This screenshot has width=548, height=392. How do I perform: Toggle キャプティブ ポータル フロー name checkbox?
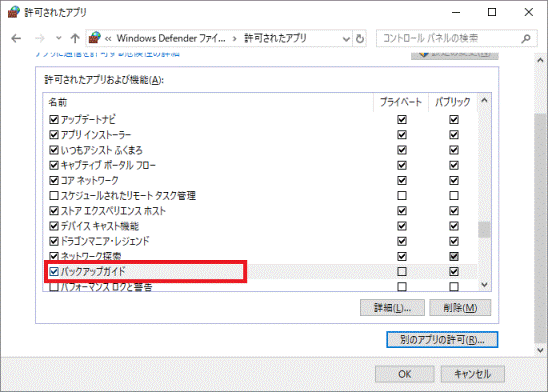click(54, 165)
